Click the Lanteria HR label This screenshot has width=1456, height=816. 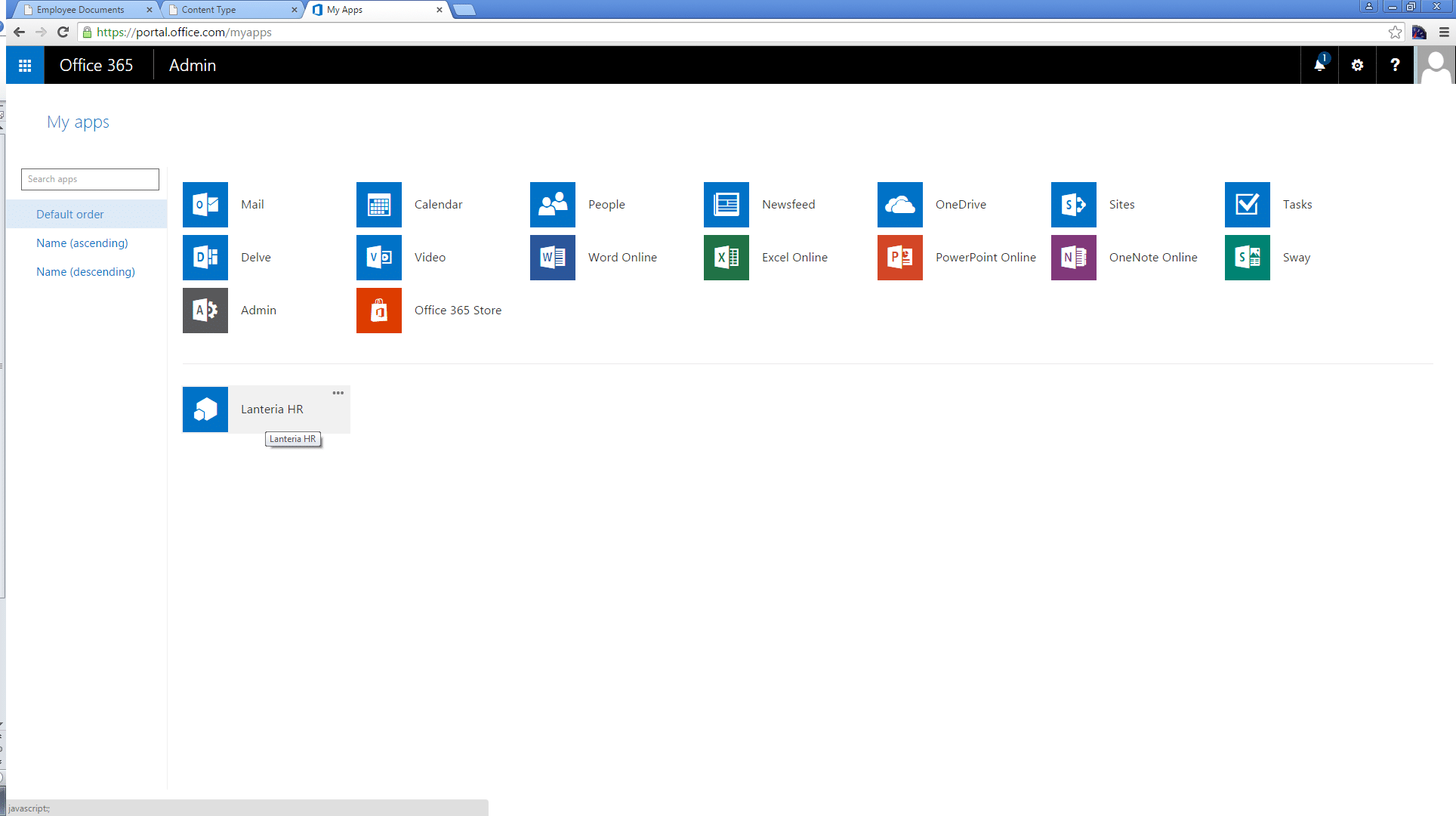(x=272, y=410)
